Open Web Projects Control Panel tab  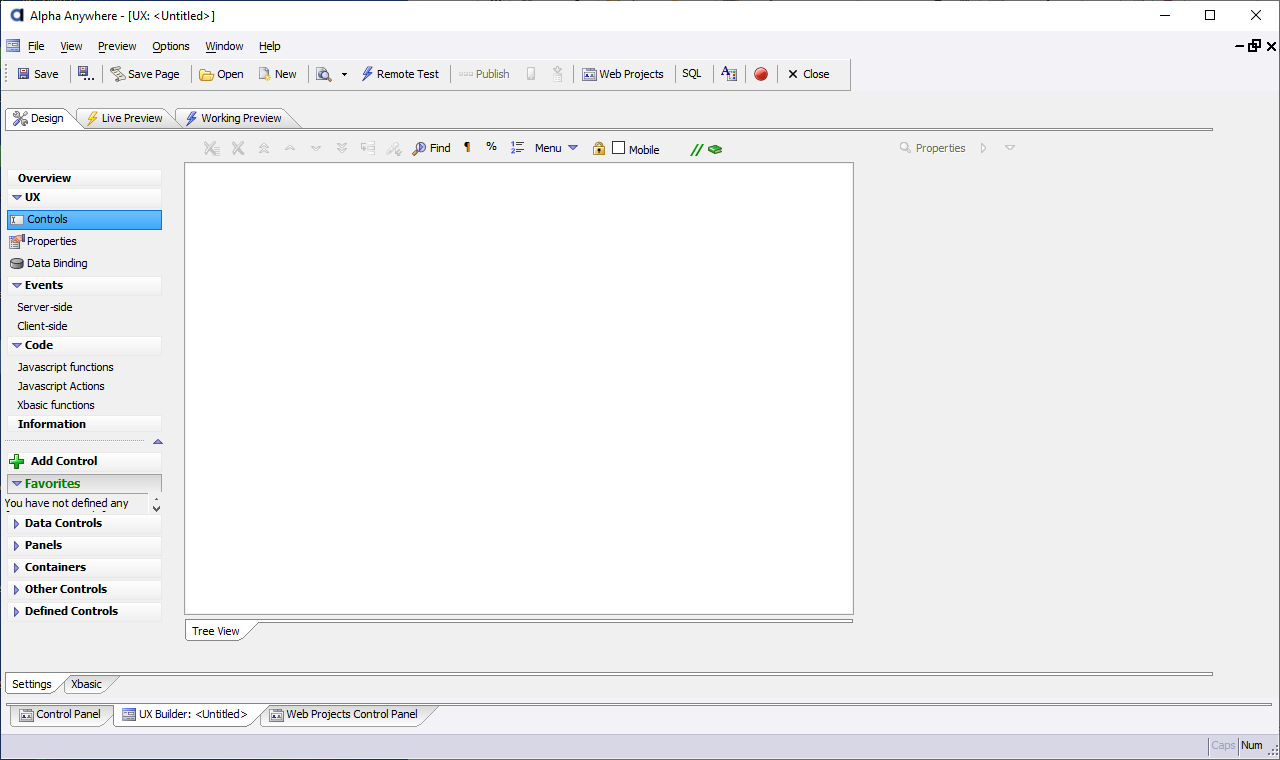[343, 714]
